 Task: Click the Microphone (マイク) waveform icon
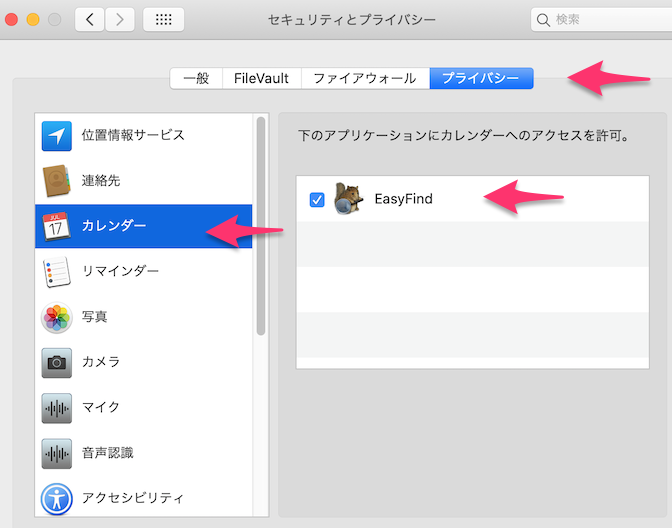tap(57, 408)
